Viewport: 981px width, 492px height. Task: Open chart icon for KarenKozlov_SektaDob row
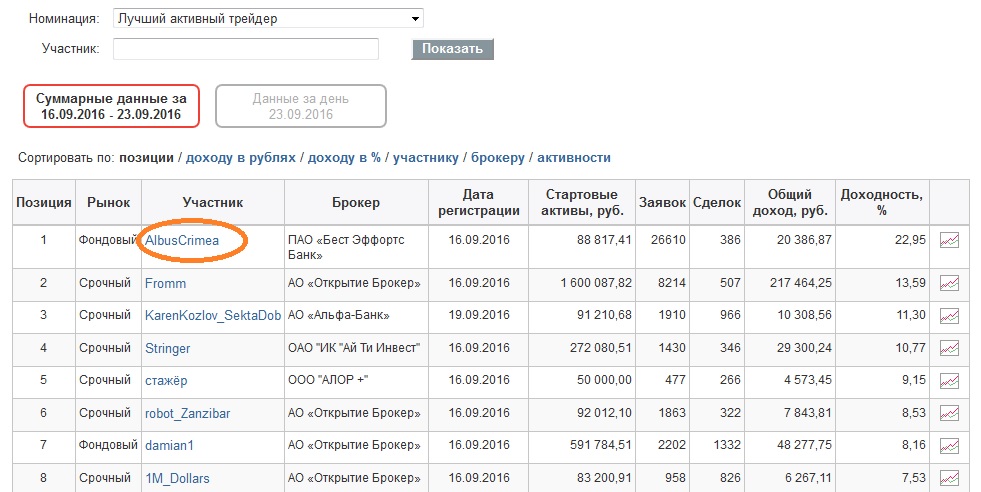(x=949, y=316)
